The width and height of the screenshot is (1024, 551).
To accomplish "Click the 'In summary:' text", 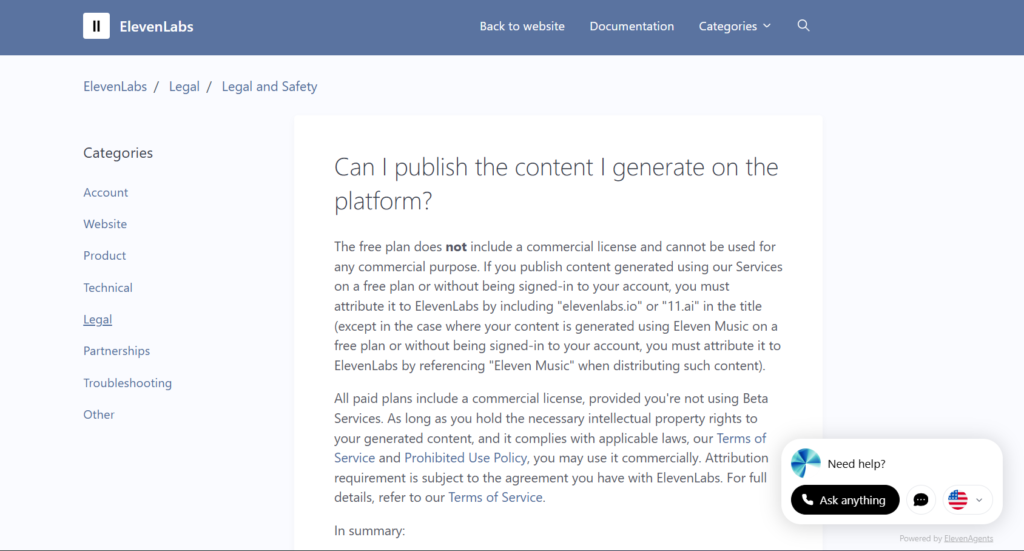I will click(370, 531).
